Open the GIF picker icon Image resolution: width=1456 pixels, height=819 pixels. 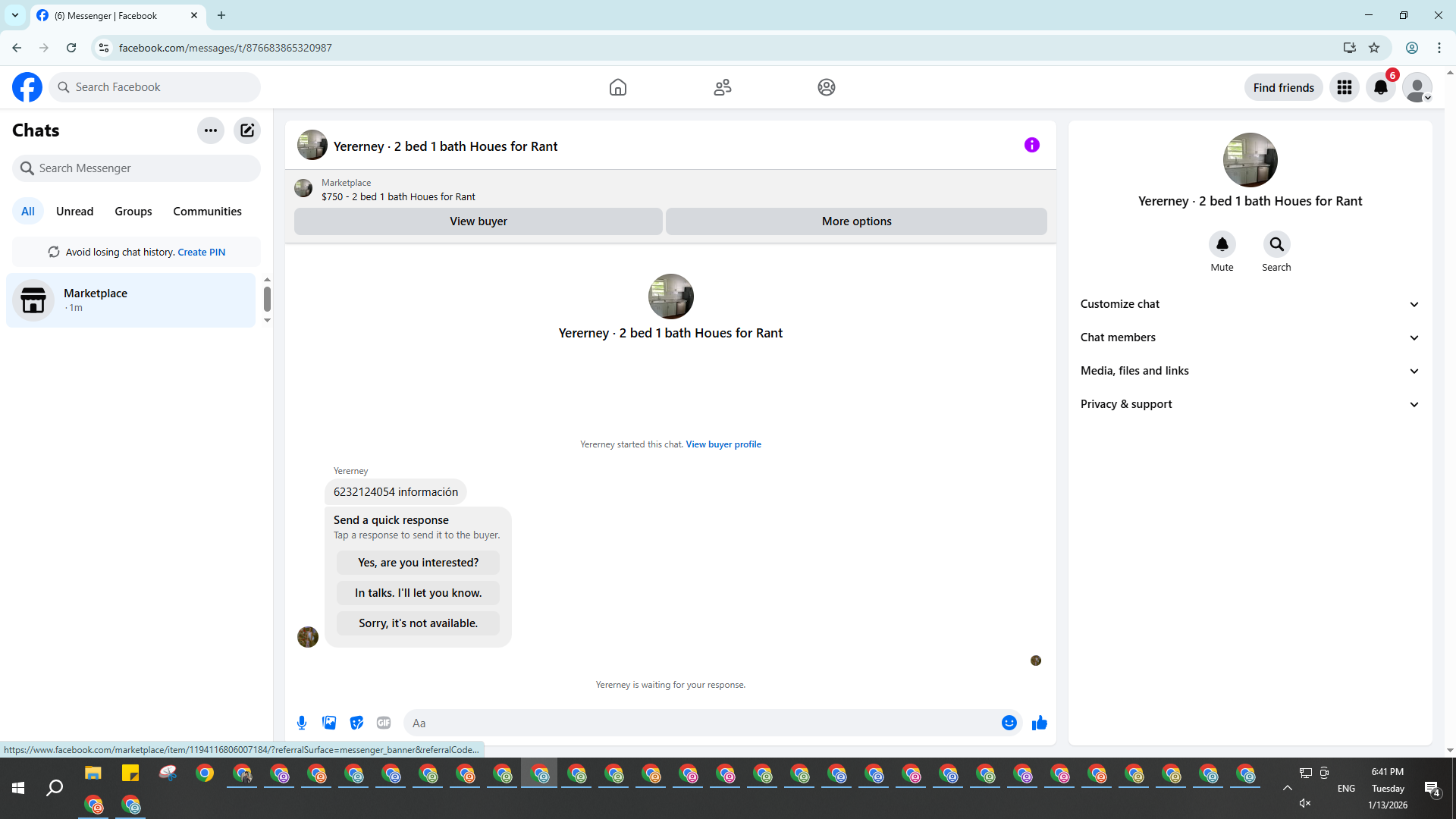click(x=384, y=723)
